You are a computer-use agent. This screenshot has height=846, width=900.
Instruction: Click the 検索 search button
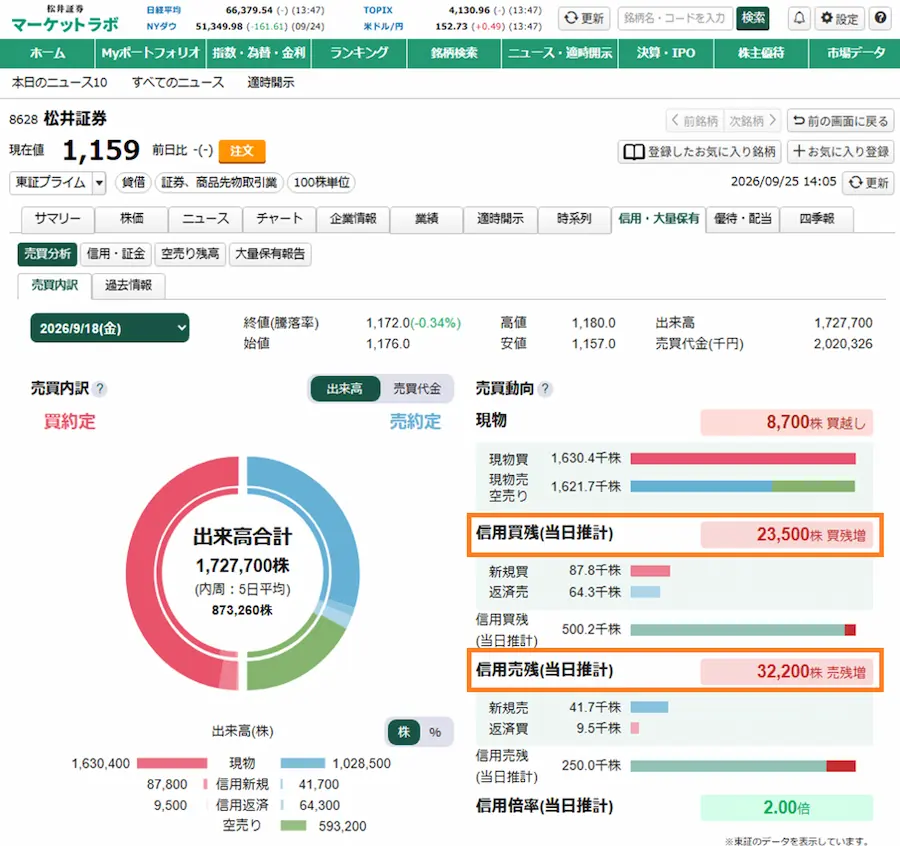(x=752, y=18)
